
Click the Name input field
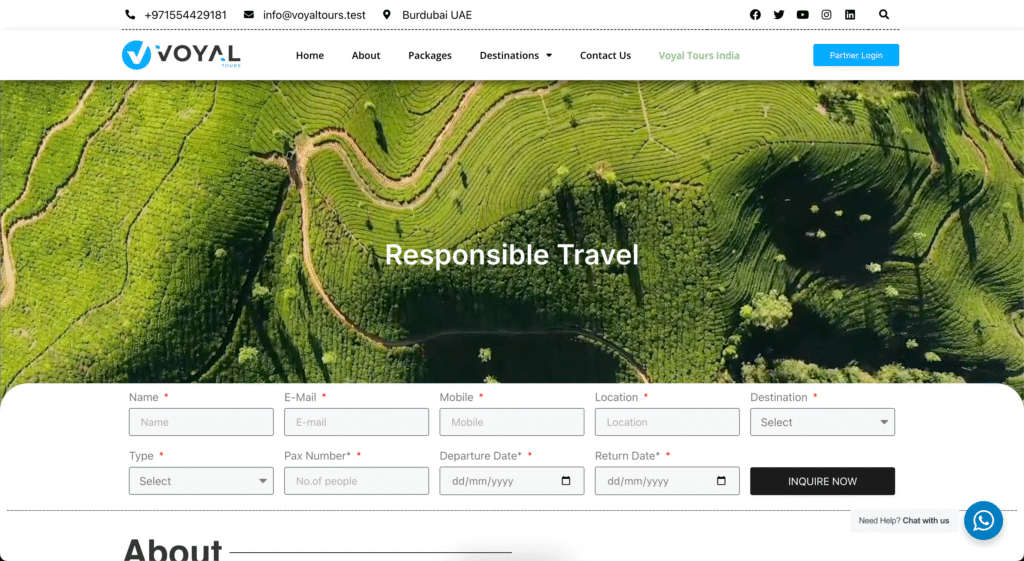[201, 422]
